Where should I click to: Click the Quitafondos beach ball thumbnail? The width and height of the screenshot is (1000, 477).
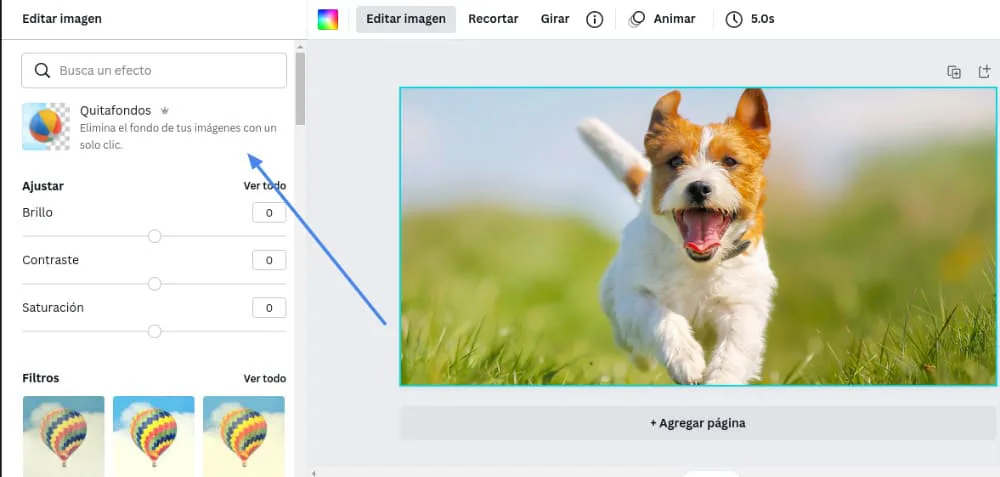tap(46, 126)
